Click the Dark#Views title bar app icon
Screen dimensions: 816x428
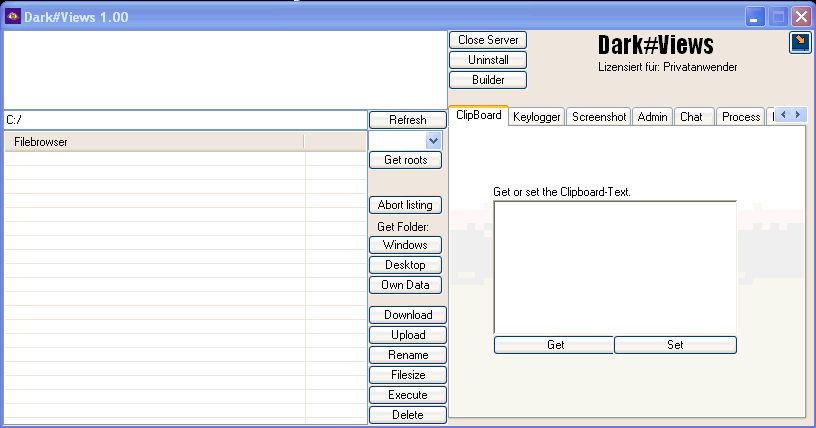pyautogui.click(x=14, y=16)
